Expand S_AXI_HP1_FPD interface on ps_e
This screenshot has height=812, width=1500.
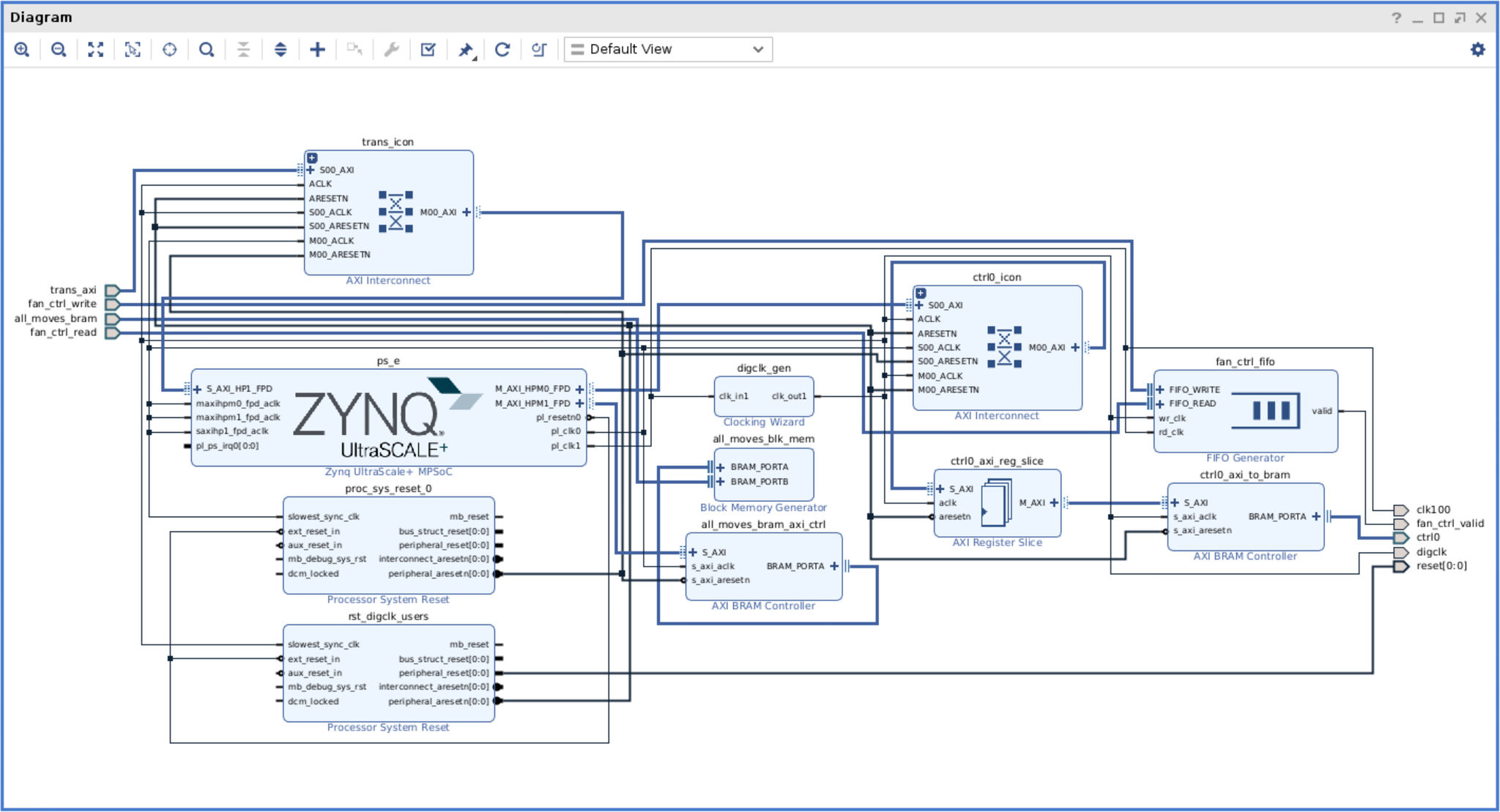(x=197, y=390)
